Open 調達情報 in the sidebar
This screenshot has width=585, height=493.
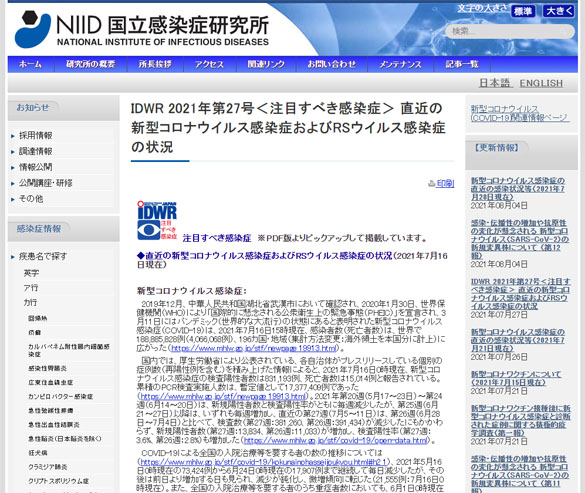(x=35, y=151)
